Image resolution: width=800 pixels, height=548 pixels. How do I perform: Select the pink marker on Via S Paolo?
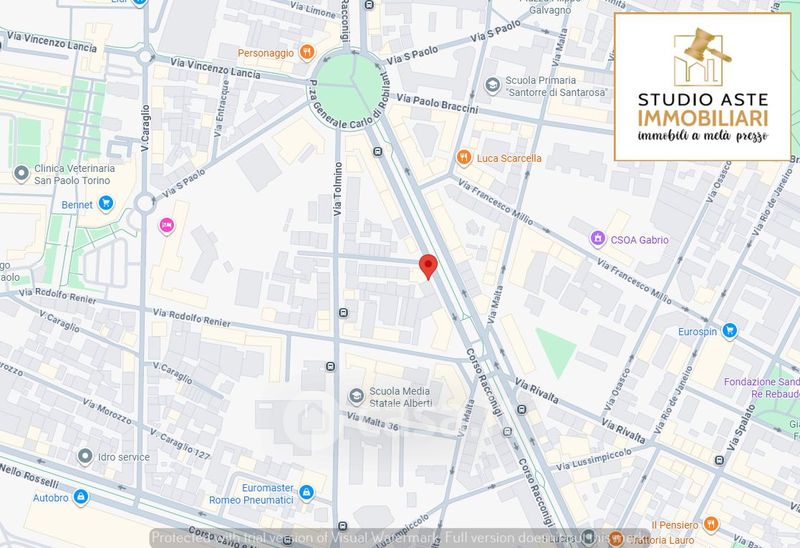pos(166,224)
